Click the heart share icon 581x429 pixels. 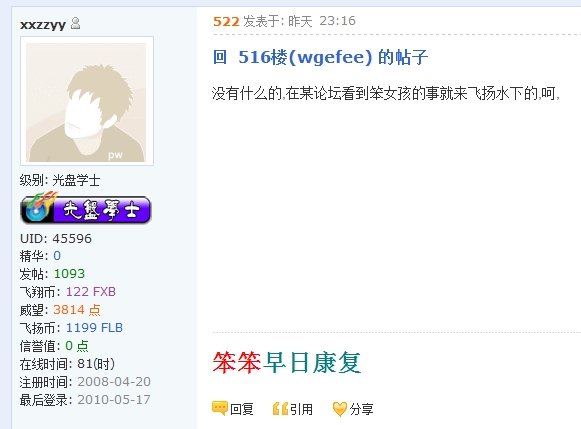click(339, 409)
